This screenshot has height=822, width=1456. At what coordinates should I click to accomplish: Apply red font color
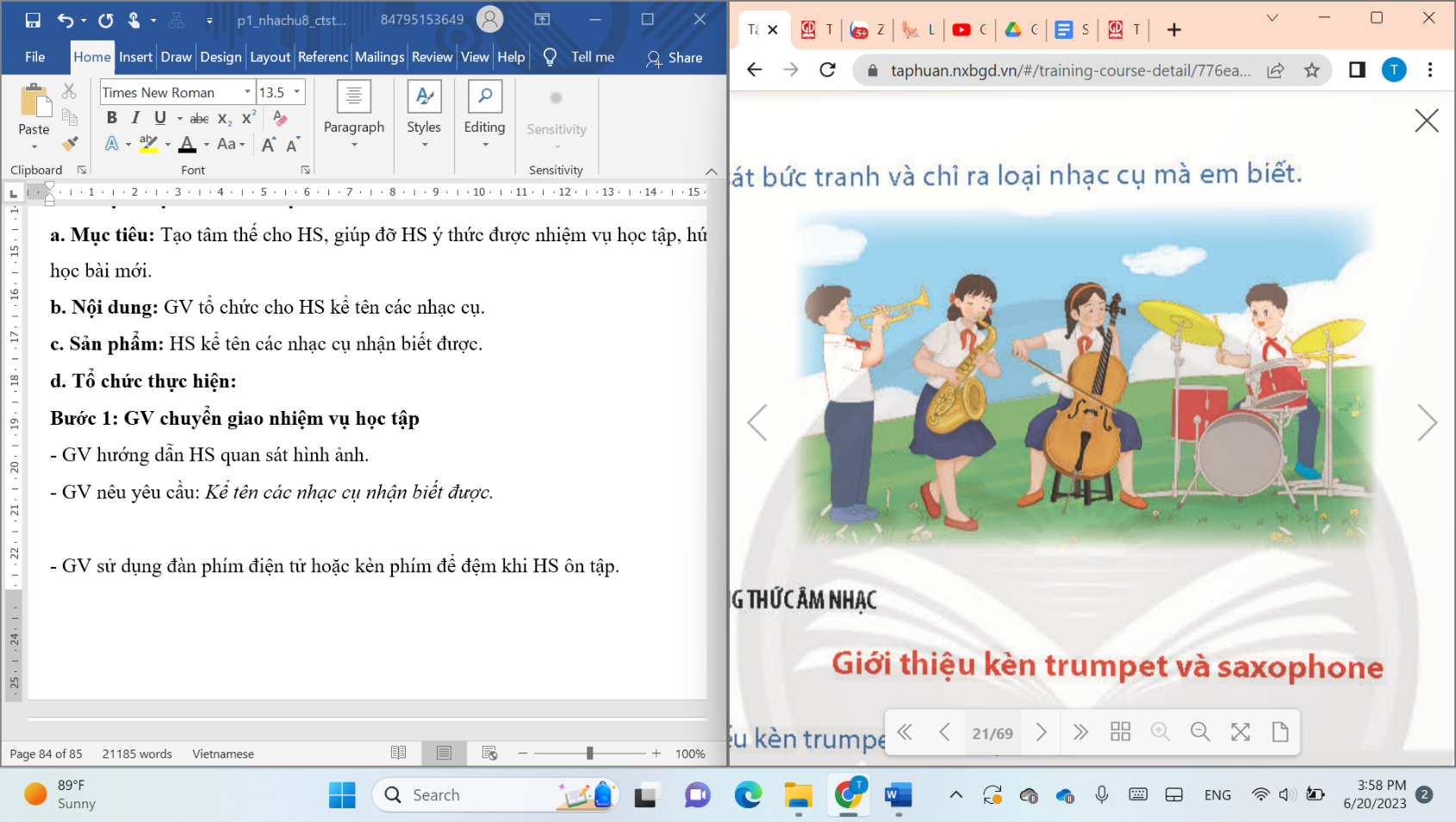[x=187, y=144]
